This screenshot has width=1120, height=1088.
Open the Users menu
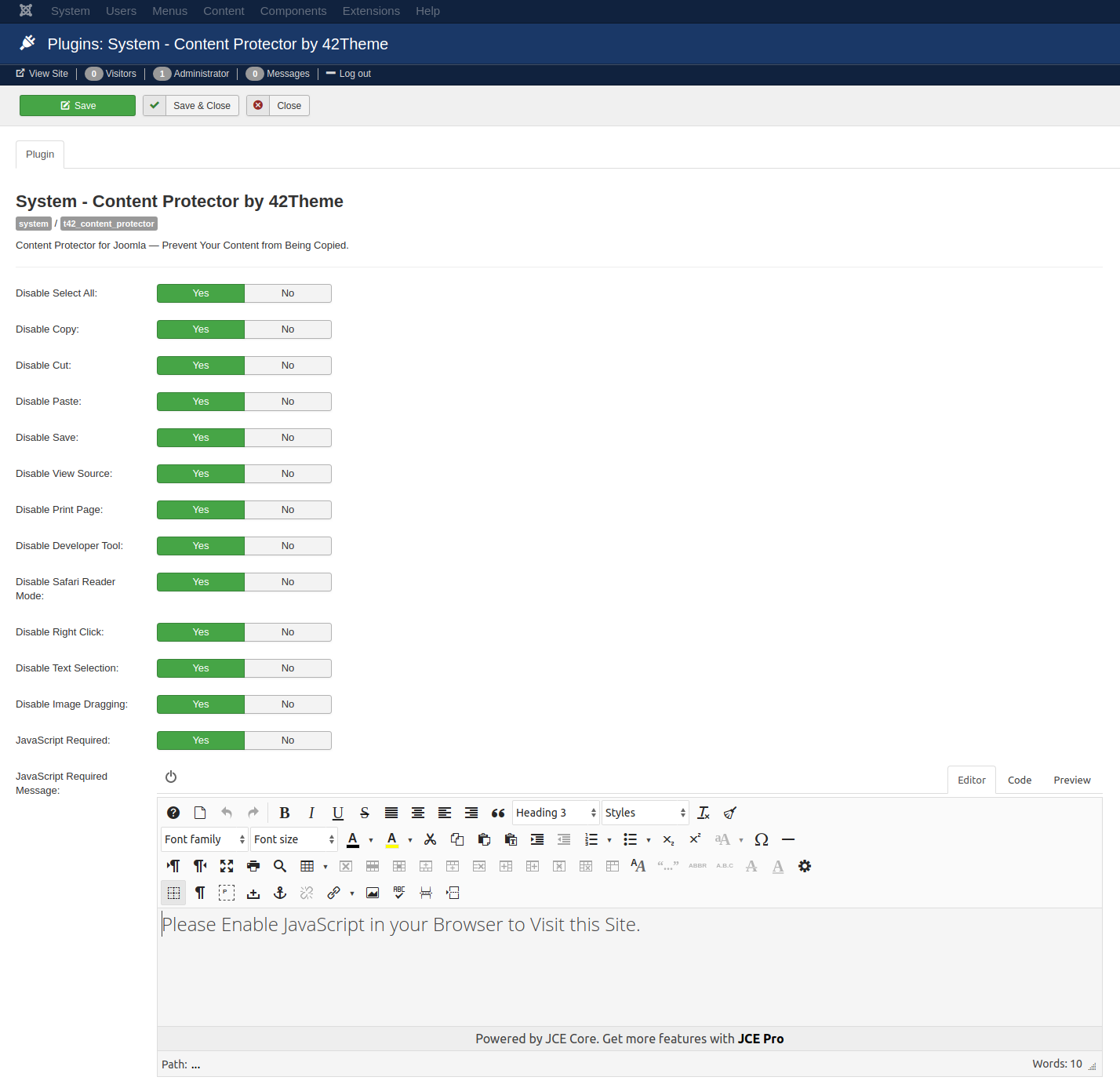(121, 11)
